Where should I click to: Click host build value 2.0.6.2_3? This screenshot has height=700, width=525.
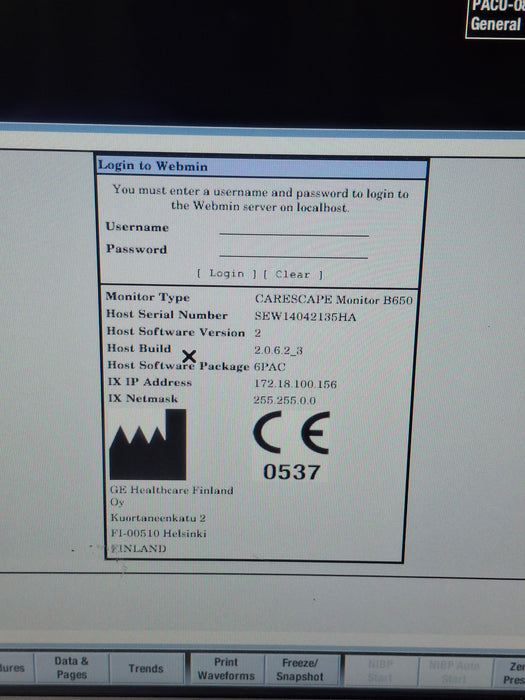coord(279,350)
